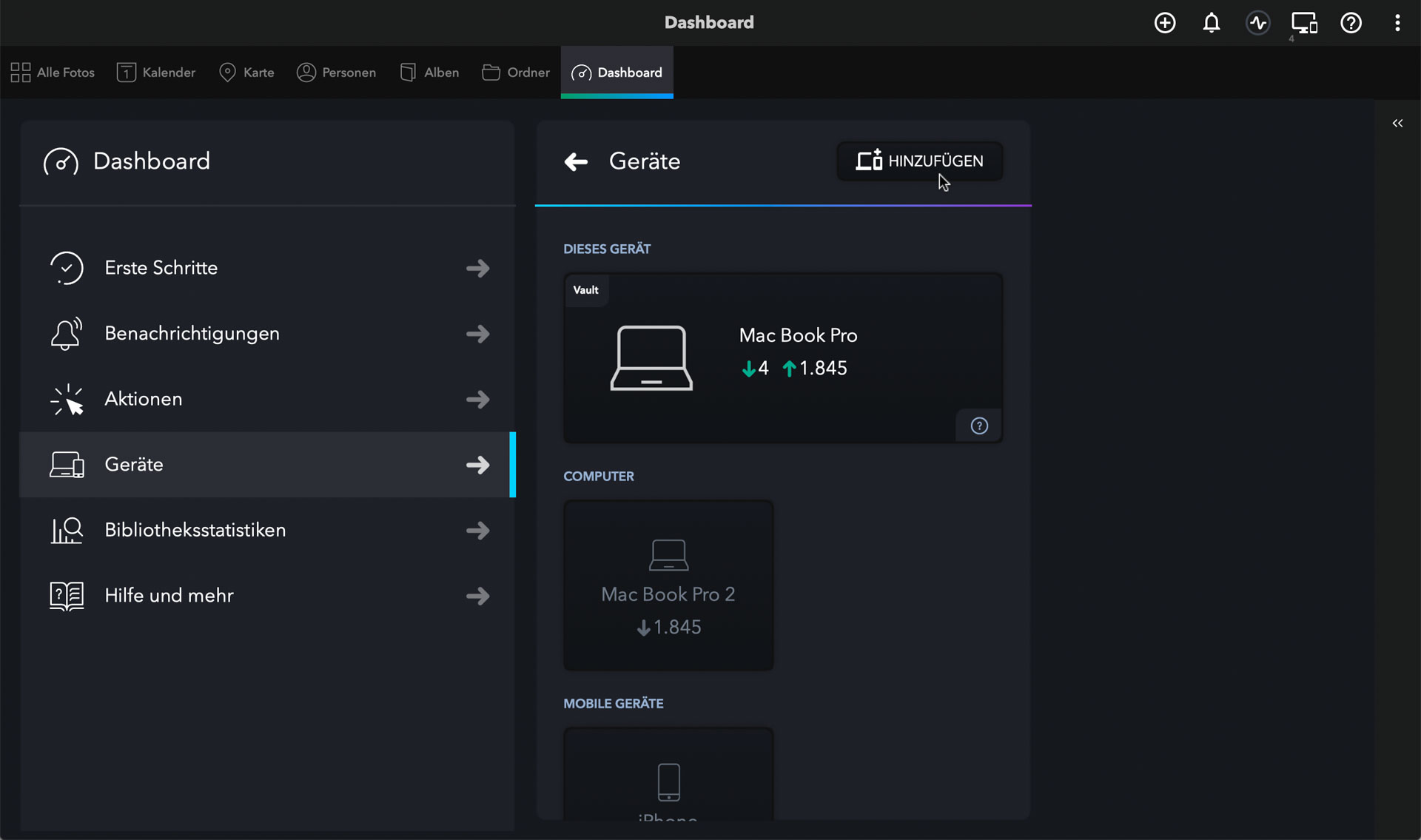The width and height of the screenshot is (1421, 840).
Task: Open Aktionen section
Action: pyautogui.click(x=268, y=399)
